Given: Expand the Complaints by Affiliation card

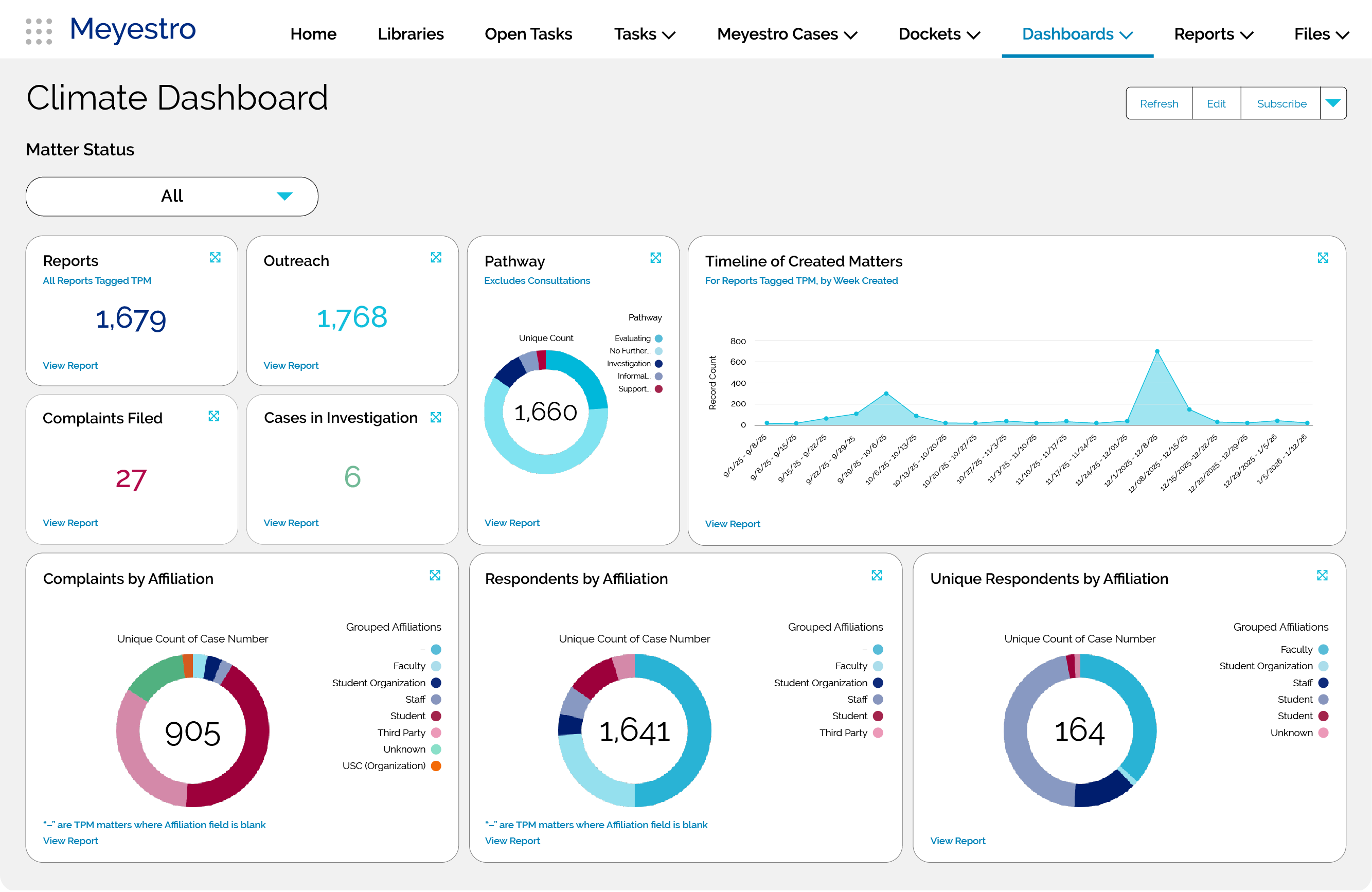Looking at the screenshot, I should [x=435, y=575].
